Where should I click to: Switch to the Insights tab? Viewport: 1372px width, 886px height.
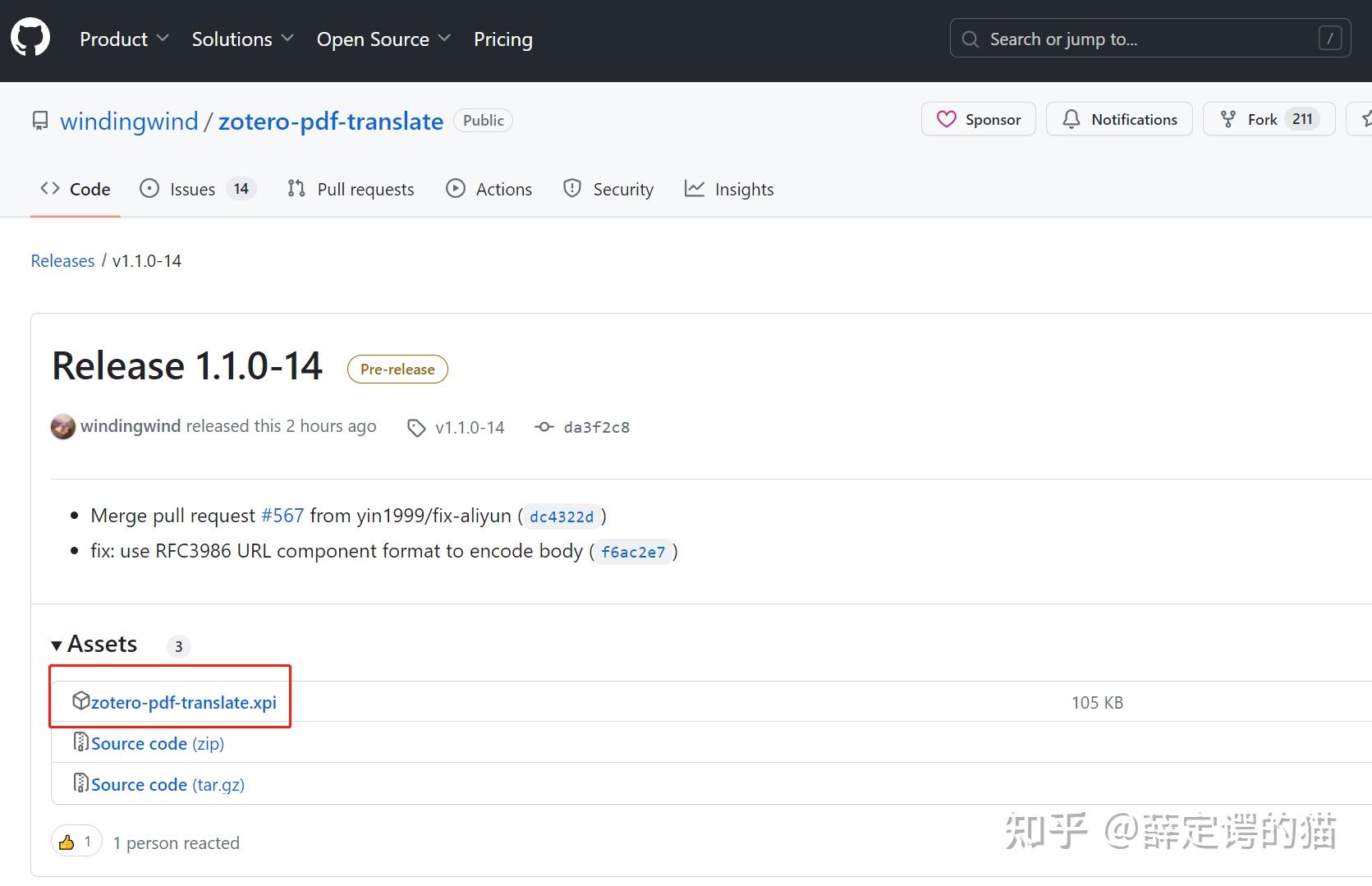point(729,189)
